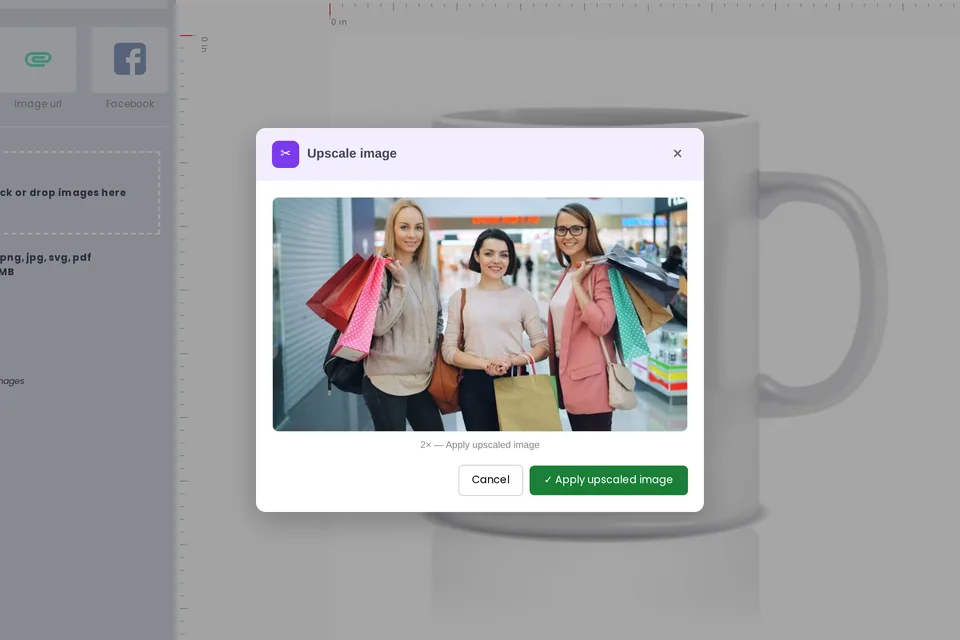
Task: Click the purple scissors icon in the dialog header
Action: pyautogui.click(x=285, y=154)
